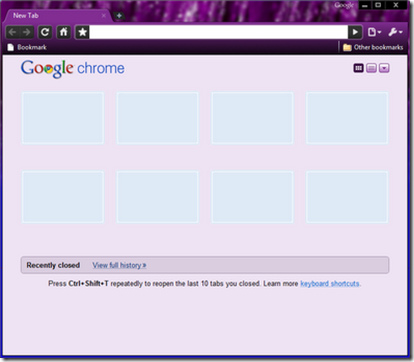
Task: Go forward with the forward arrow button
Action: click(27, 32)
